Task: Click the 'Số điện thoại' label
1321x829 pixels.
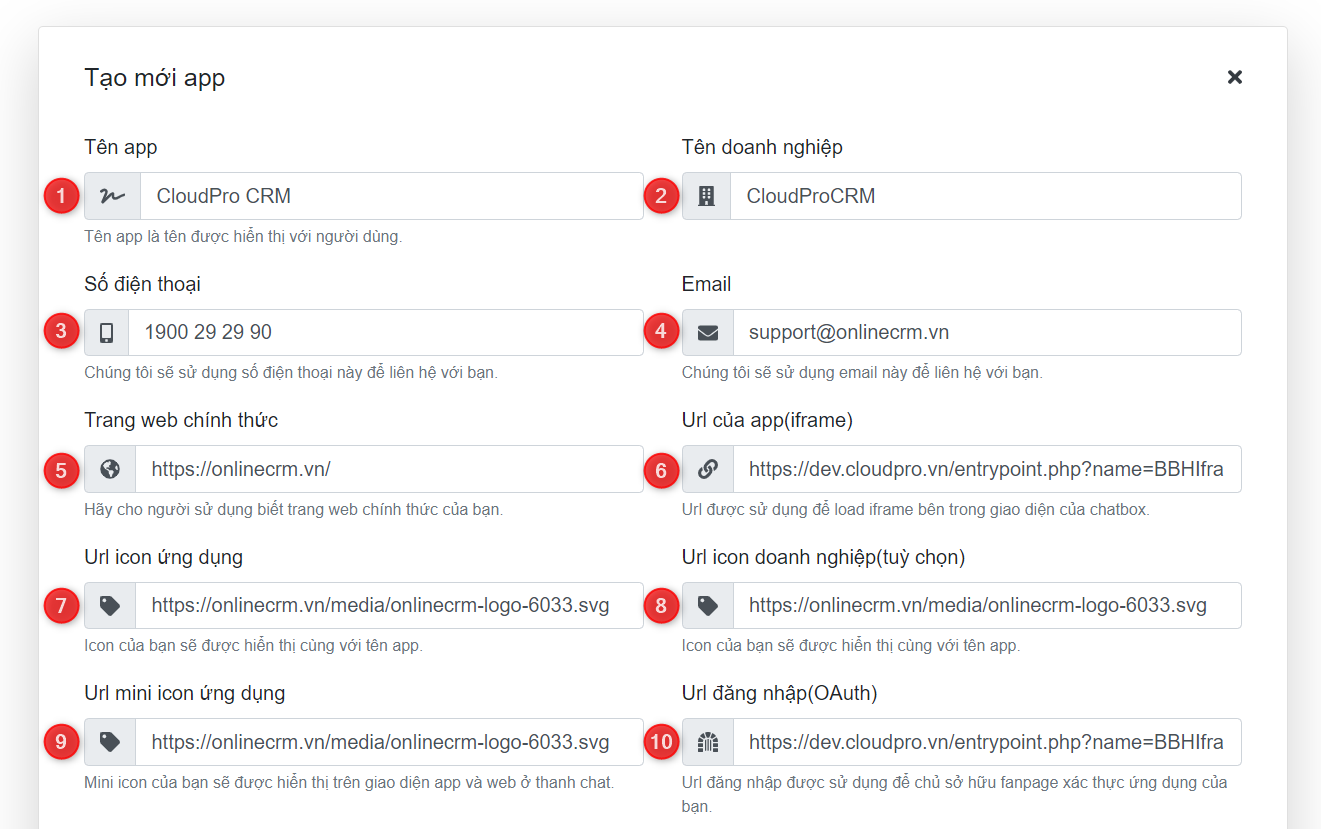Action: point(143,284)
